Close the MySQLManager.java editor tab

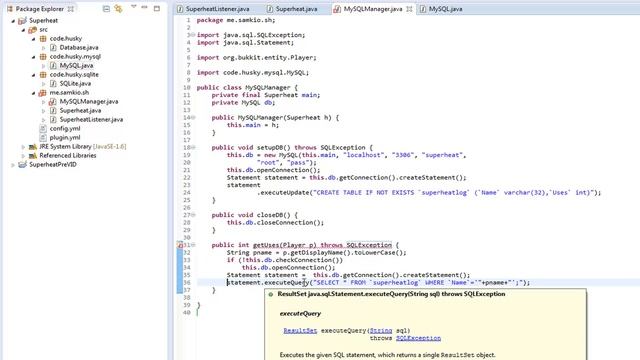(x=409, y=9)
